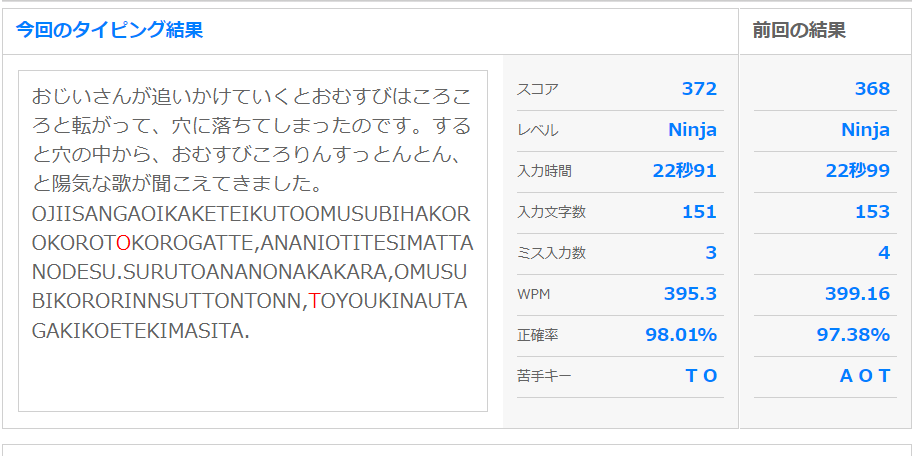917x456 pixels.
Task: Click the 前回の結果 heading
Action: tap(799, 30)
